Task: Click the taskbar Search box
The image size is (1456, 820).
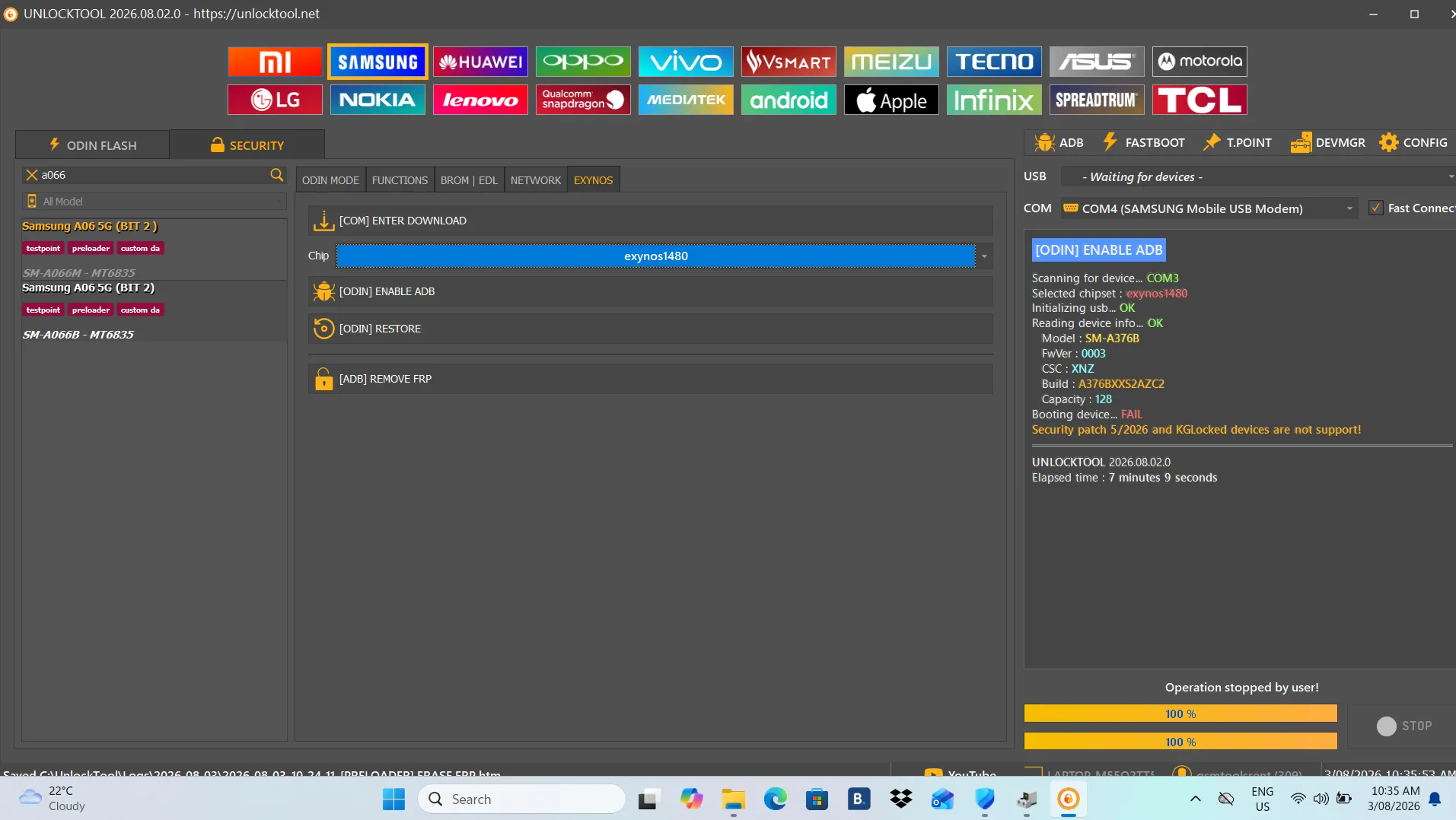Action: pos(521,799)
